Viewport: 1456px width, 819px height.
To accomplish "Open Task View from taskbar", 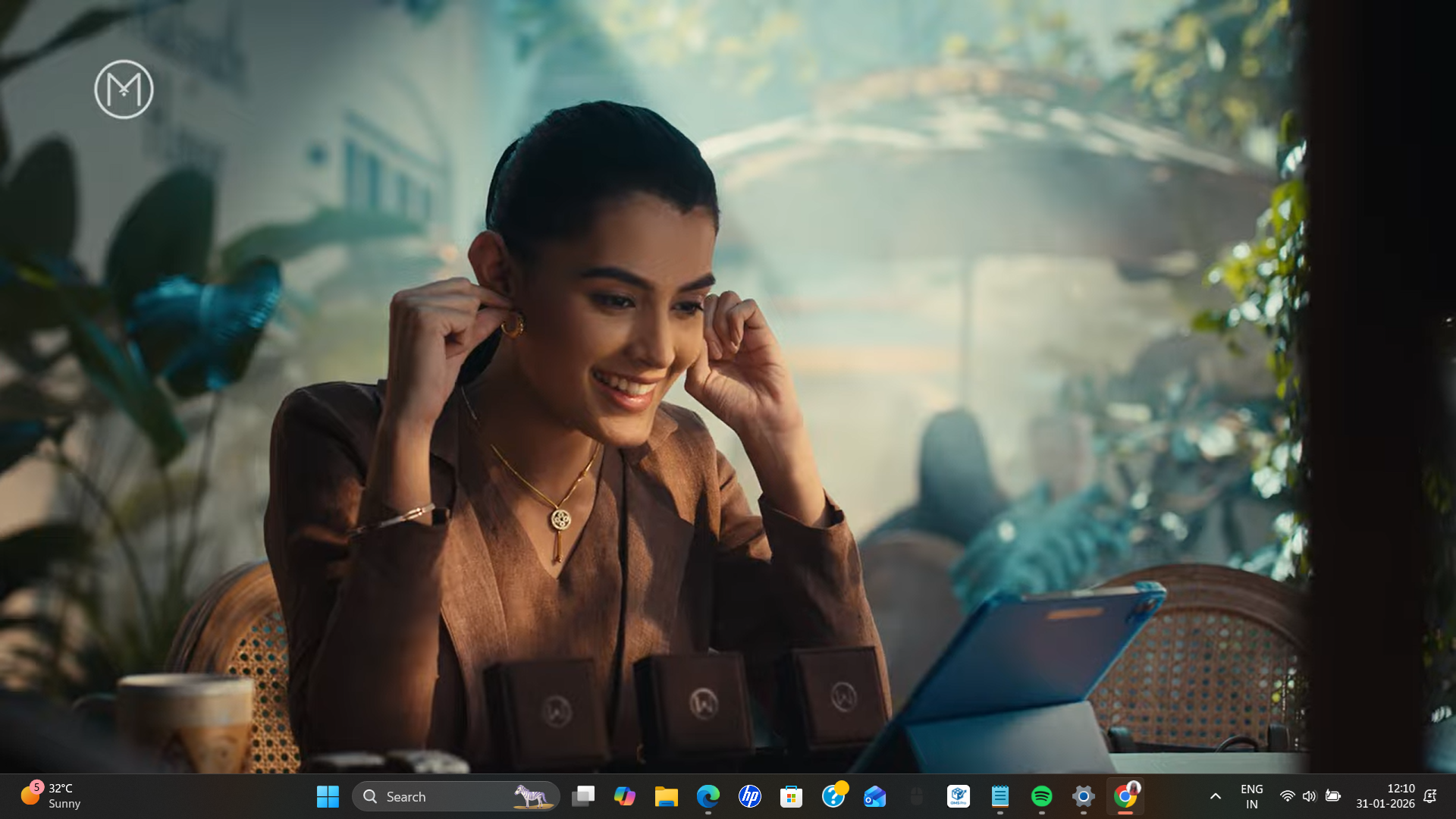I will tap(583, 796).
